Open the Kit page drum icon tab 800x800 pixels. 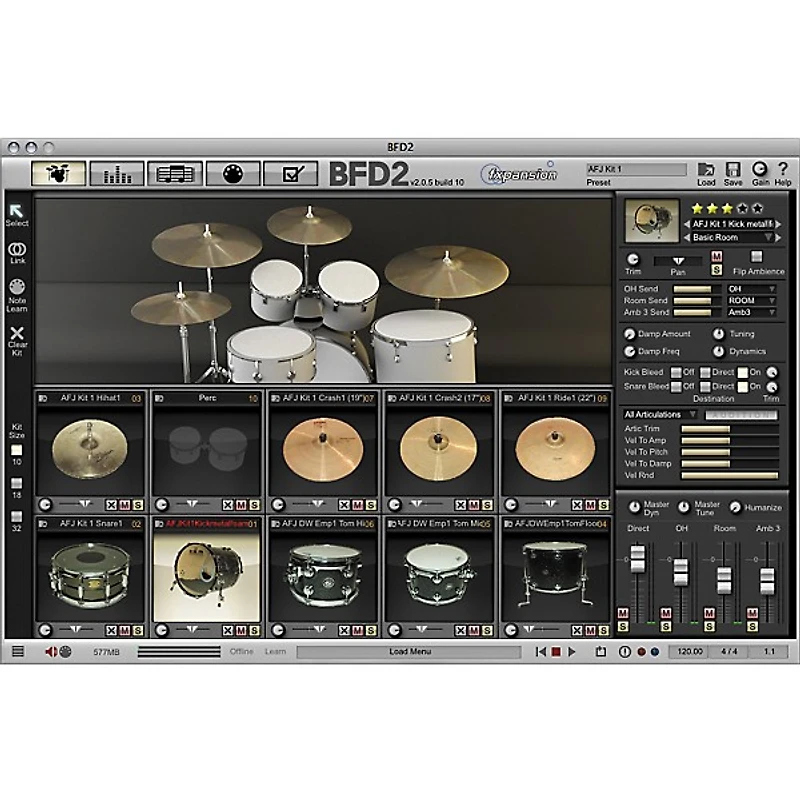(x=58, y=173)
